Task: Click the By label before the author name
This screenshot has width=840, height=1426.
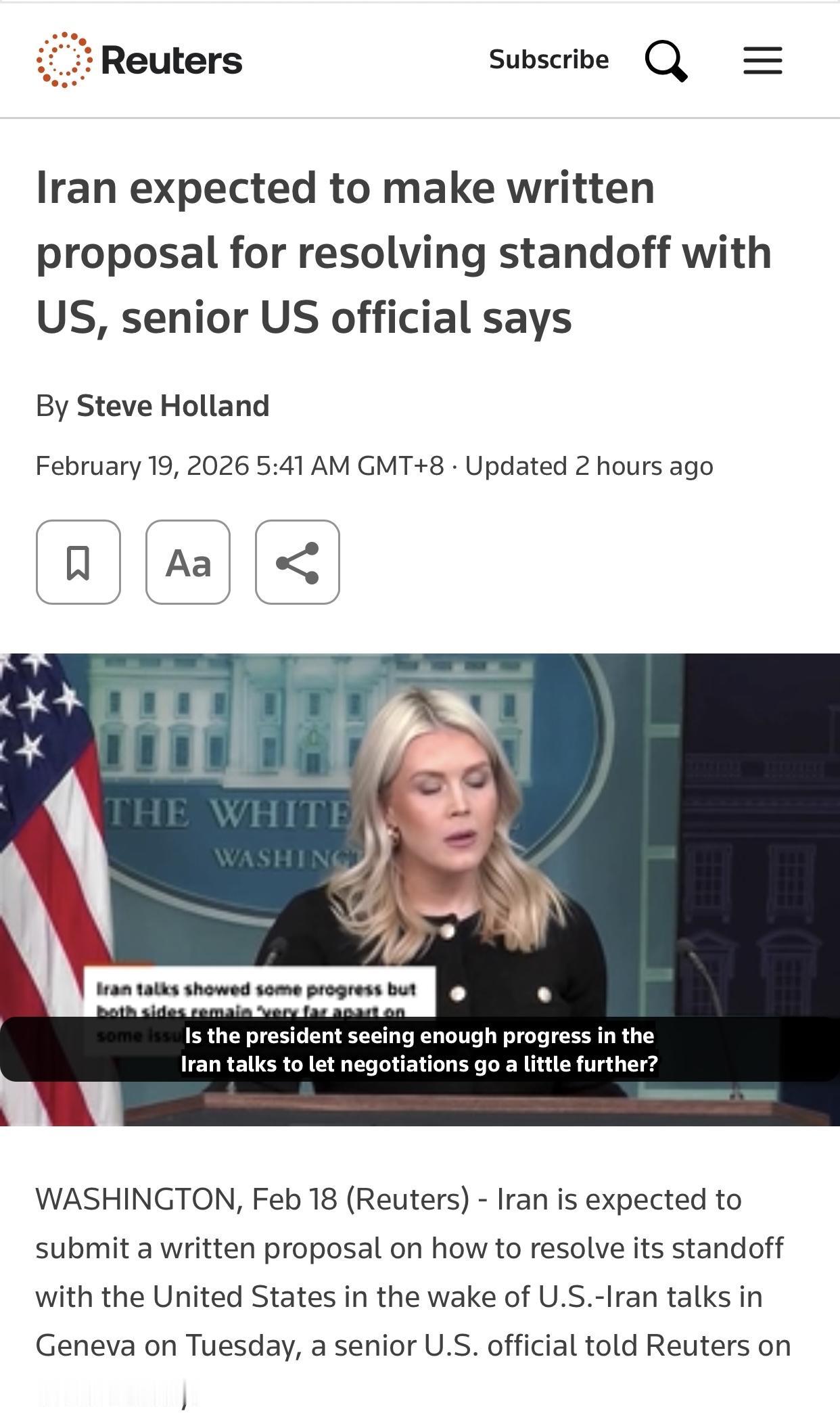Action: click(x=52, y=406)
